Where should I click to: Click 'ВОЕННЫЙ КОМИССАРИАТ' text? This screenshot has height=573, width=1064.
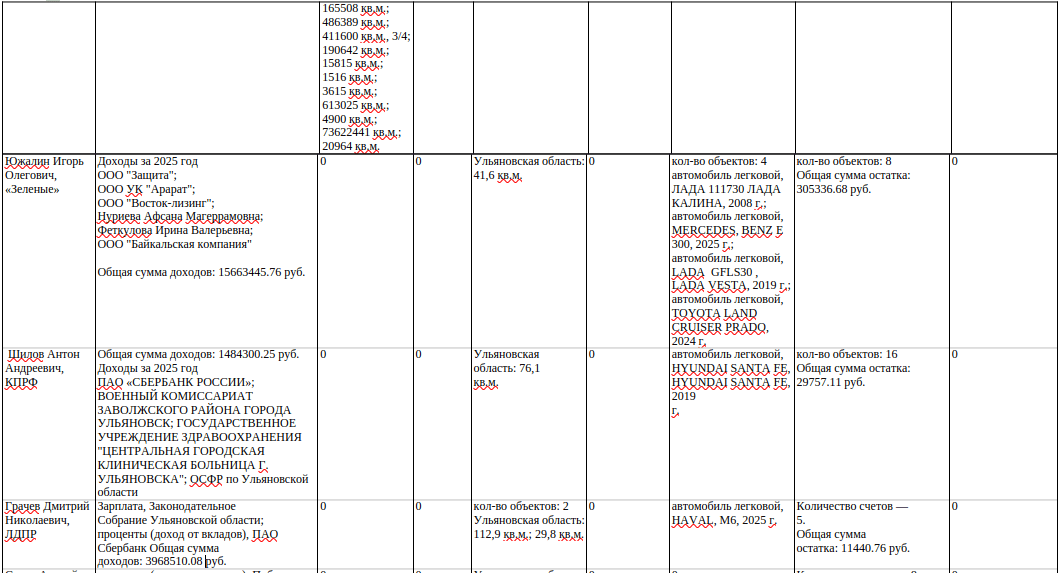click(x=175, y=396)
